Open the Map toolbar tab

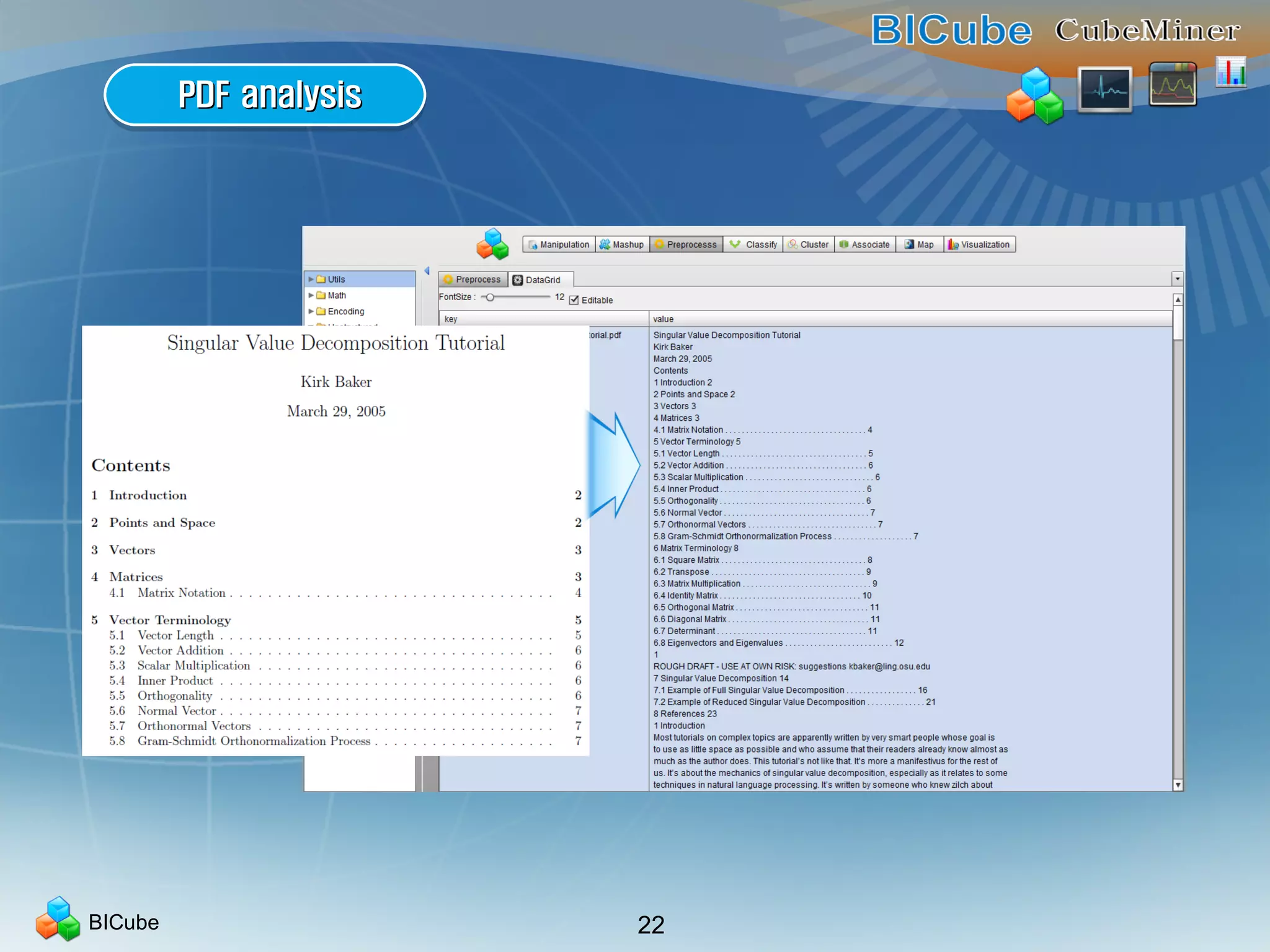(920, 245)
